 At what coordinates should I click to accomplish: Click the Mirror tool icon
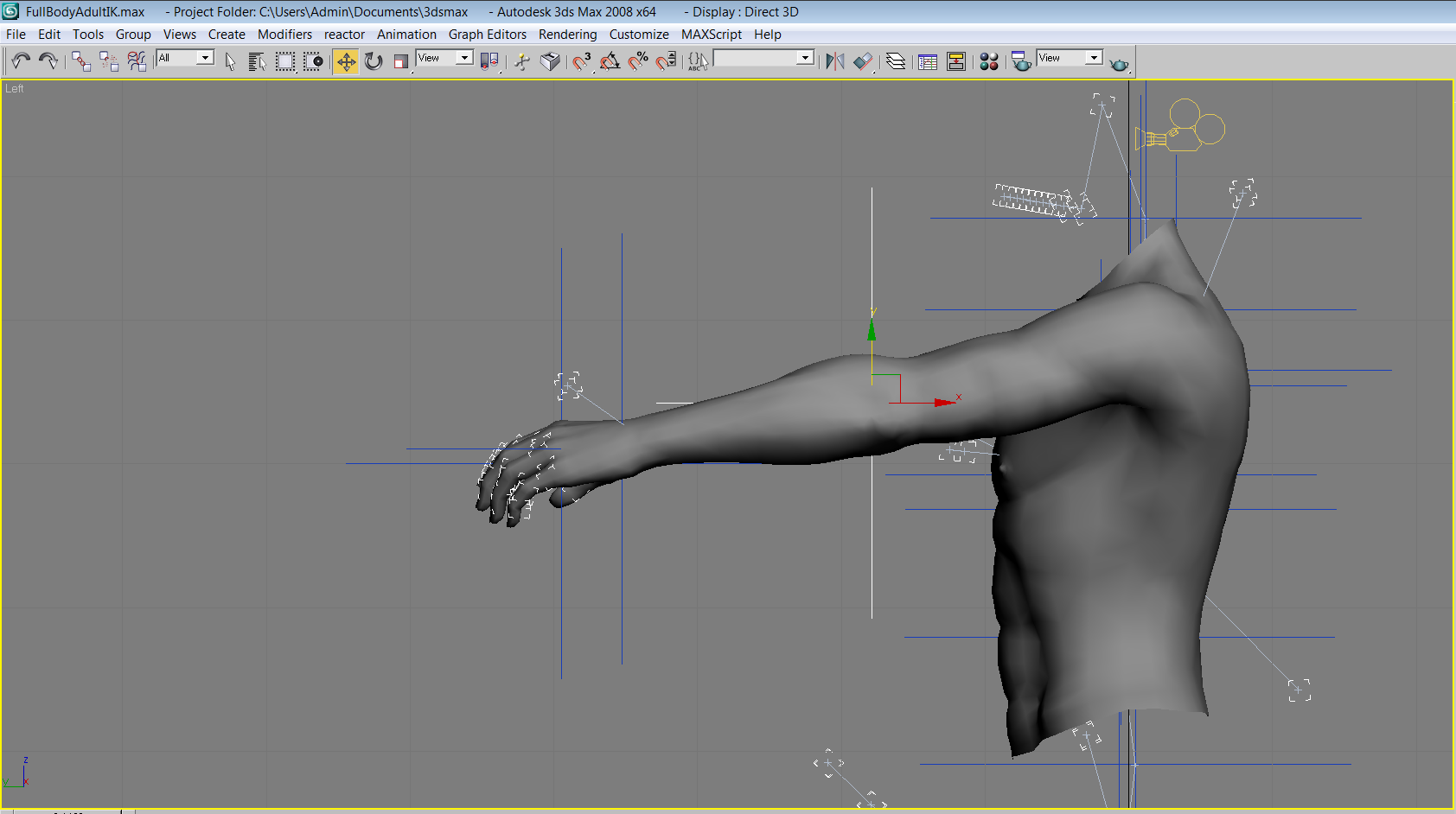pos(834,60)
